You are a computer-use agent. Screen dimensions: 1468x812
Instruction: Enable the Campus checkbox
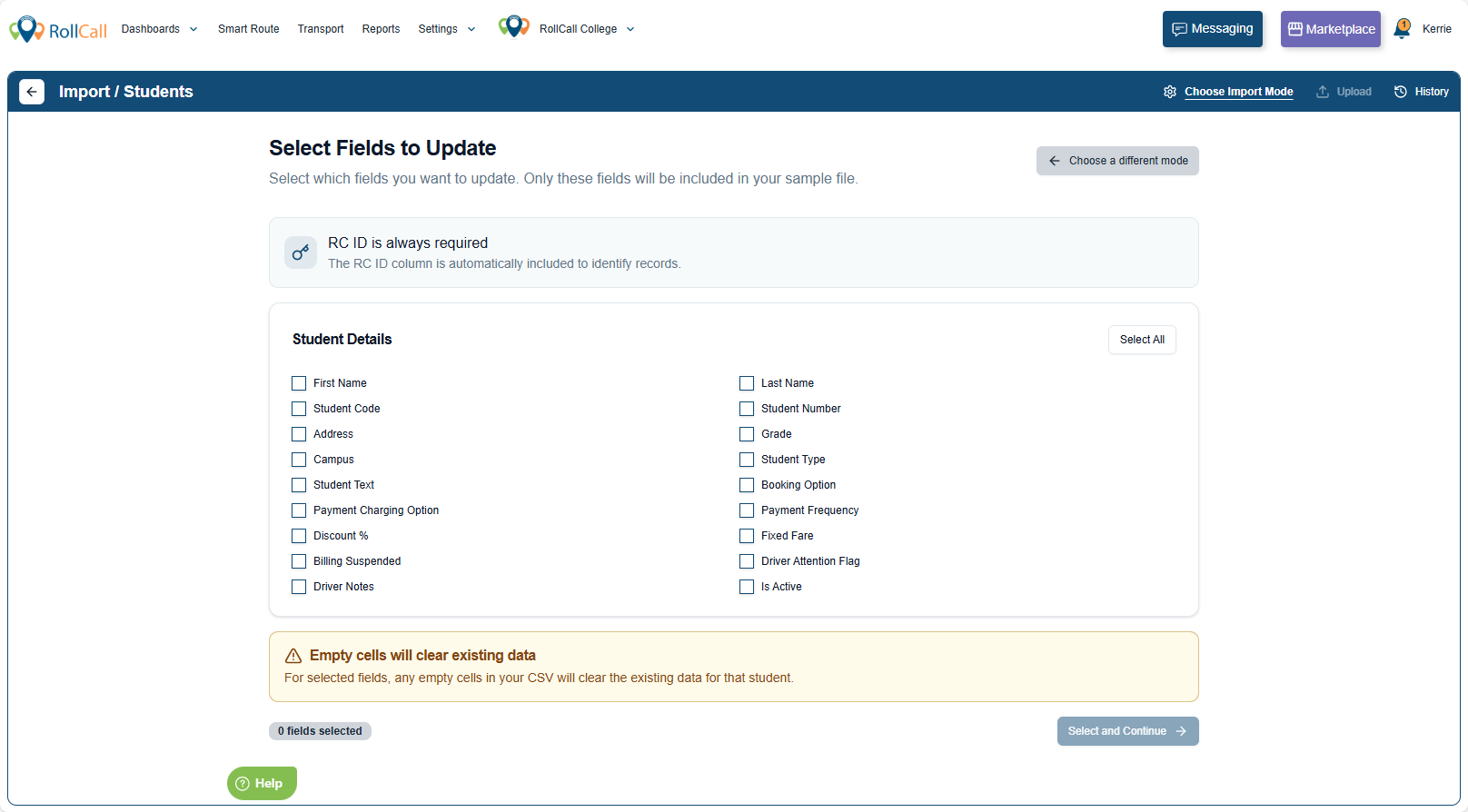coord(299,460)
